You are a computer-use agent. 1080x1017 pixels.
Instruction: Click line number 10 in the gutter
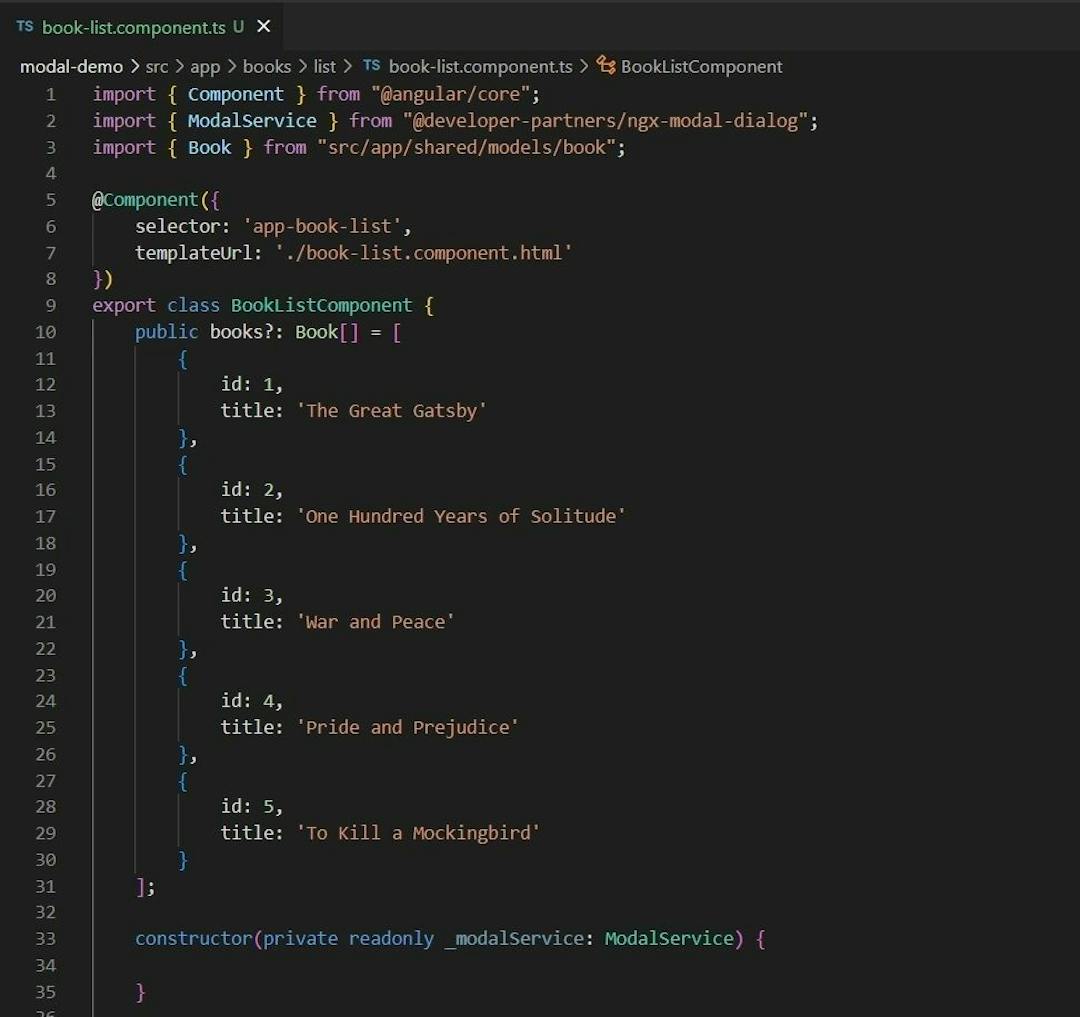(46, 332)
